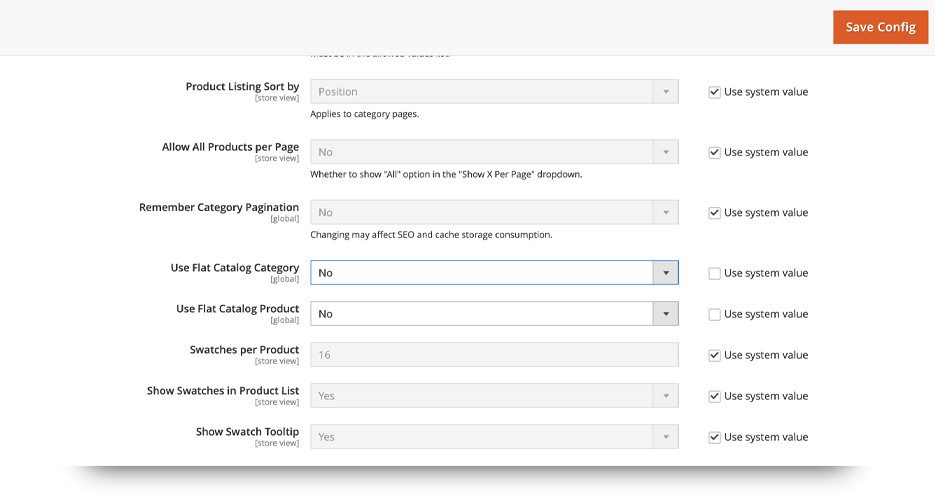Screen dimensions: 935x499
Task: Toggle Use system value for Remember Category Pagination
Action: tap(714, 213)
